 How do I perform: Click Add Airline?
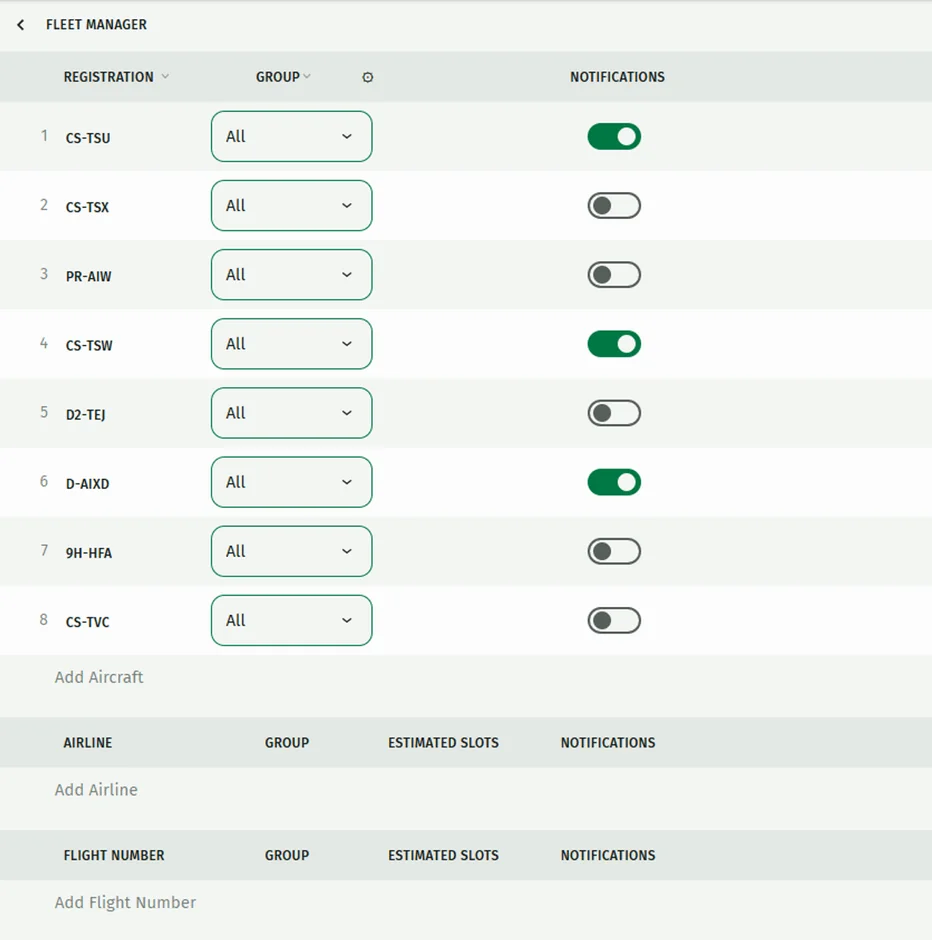tap(96, 790)
